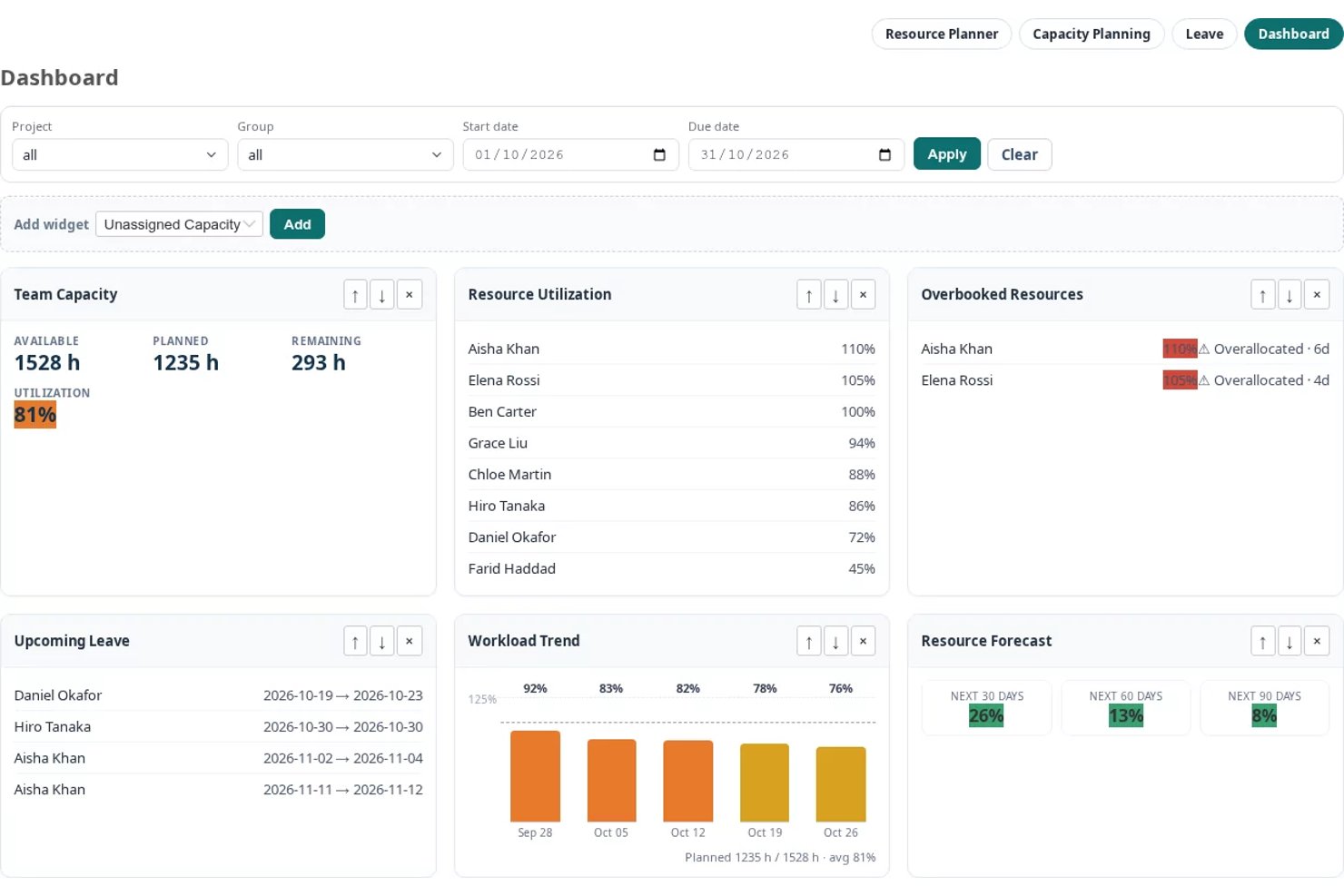Remove the Overbooked Resources widget

click(x=1317, y=295)
